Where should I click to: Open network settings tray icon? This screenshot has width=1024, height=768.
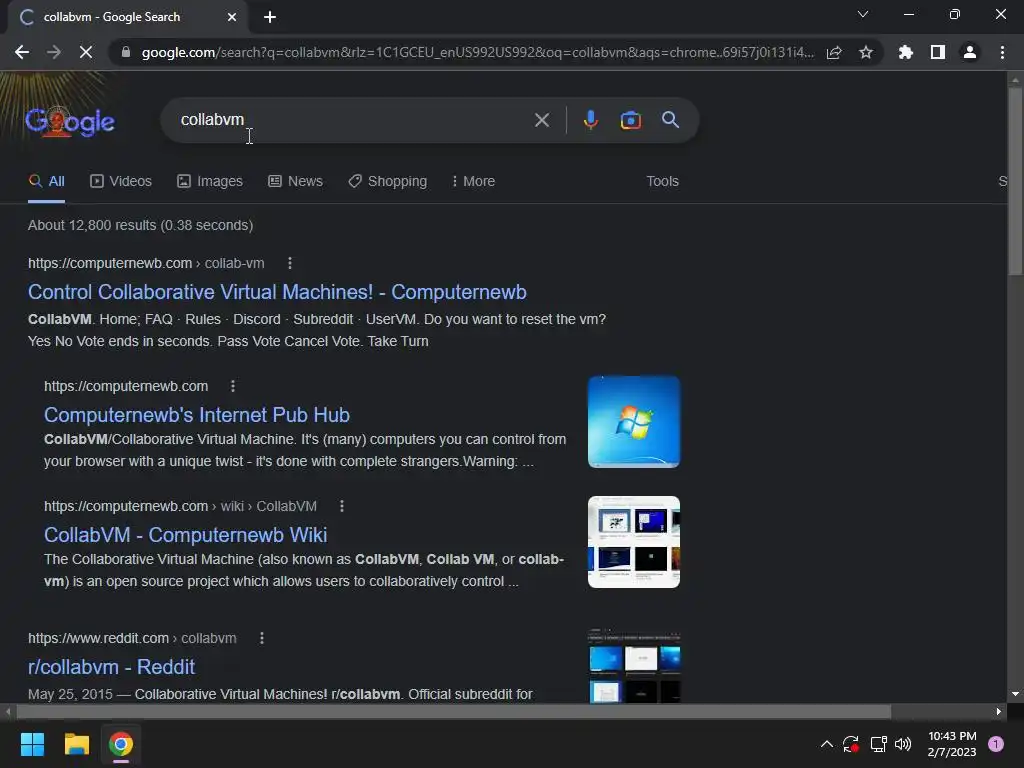(x=878, y=744)
